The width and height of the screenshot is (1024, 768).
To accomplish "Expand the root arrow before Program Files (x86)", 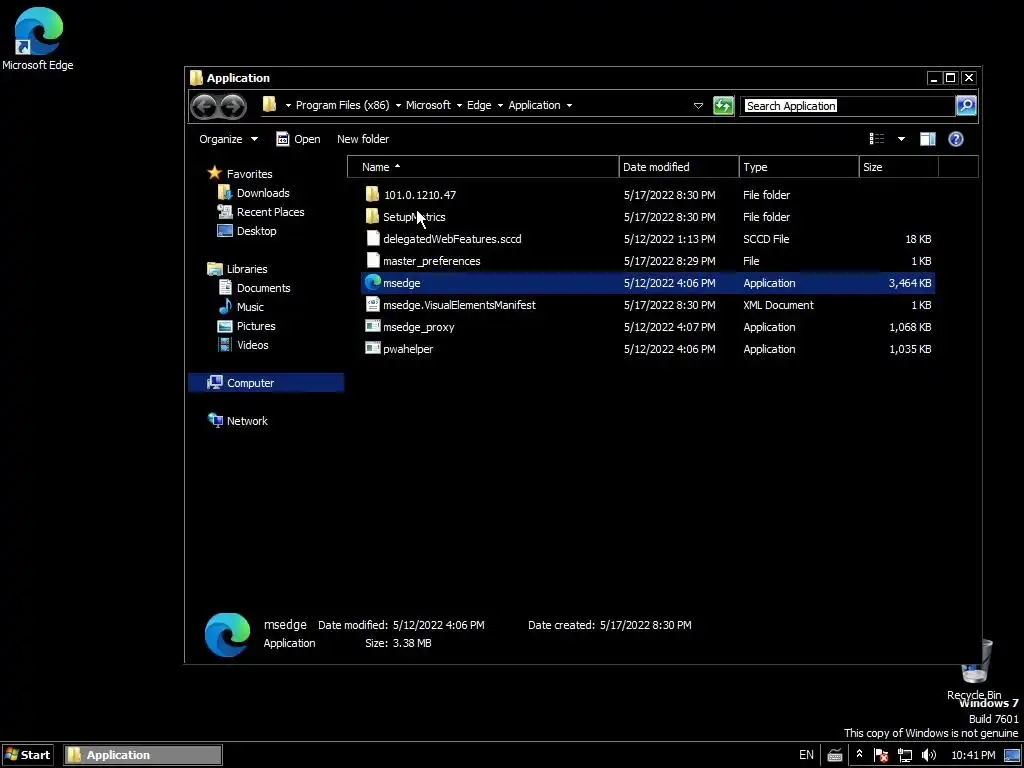I will (x=287, y=105).
